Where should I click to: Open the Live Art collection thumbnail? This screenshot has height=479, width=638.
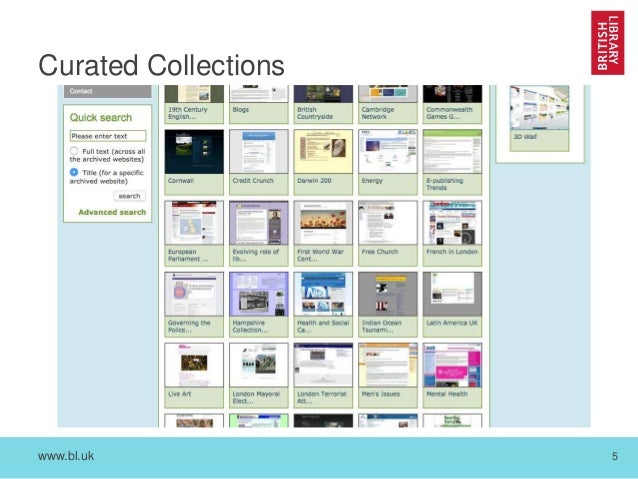[x=194, y=365]
